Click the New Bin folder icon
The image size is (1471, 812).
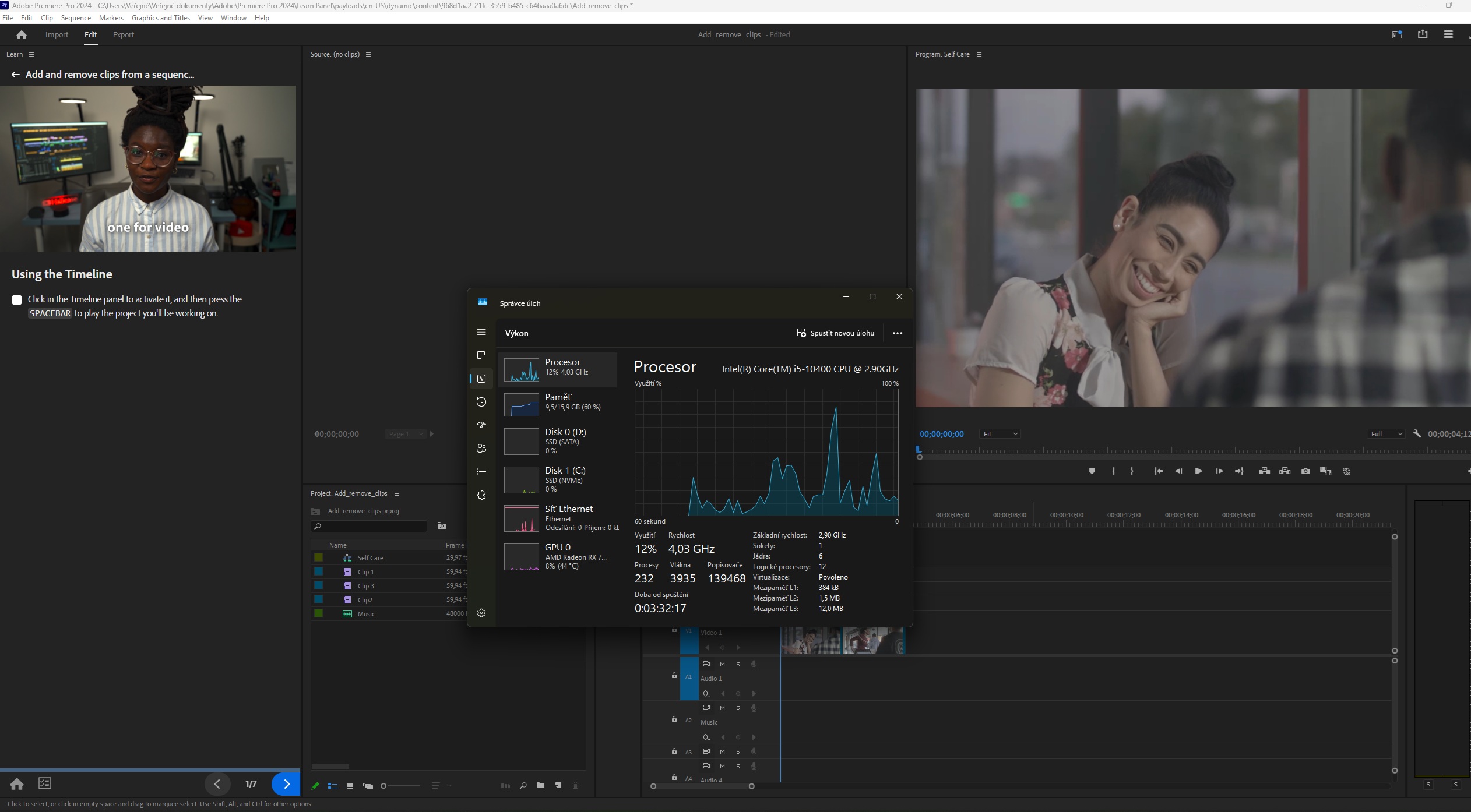(x=540, y=786)
